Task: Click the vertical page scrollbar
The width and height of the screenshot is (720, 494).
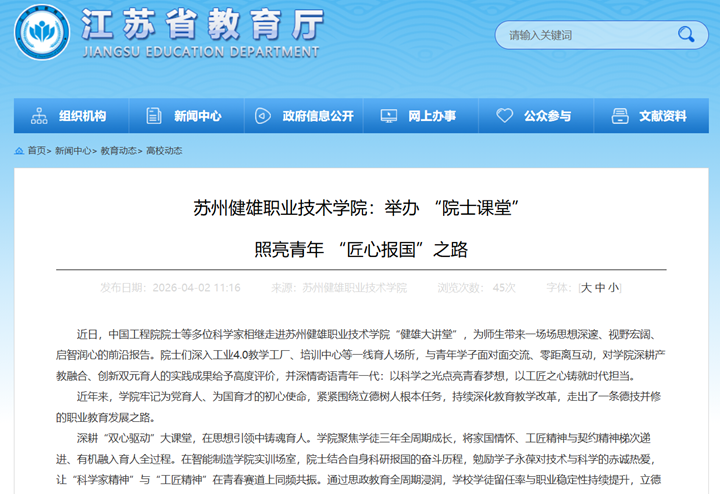Action: (714, 250)
